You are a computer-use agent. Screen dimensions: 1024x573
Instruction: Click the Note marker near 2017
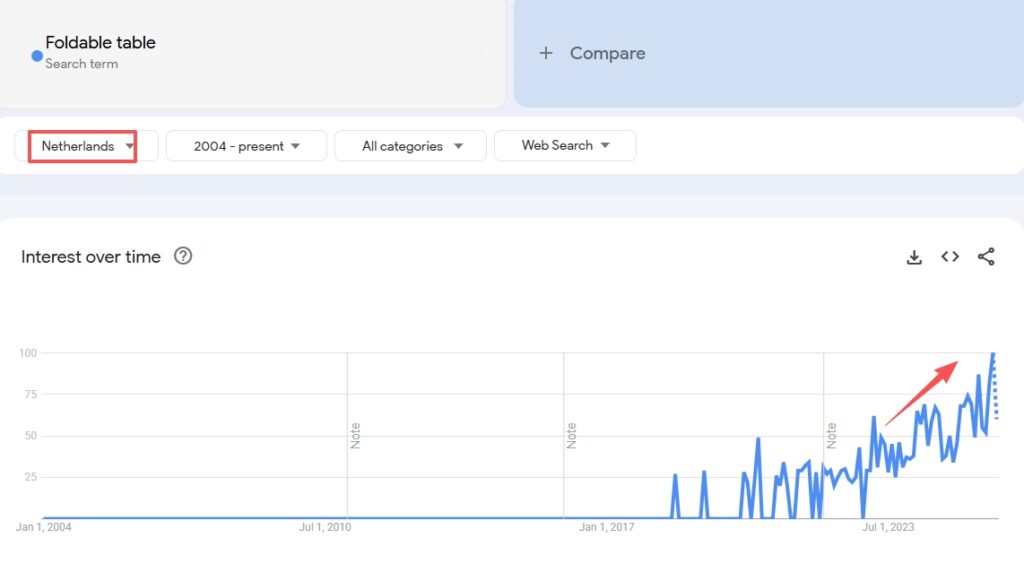coord(571,435)
